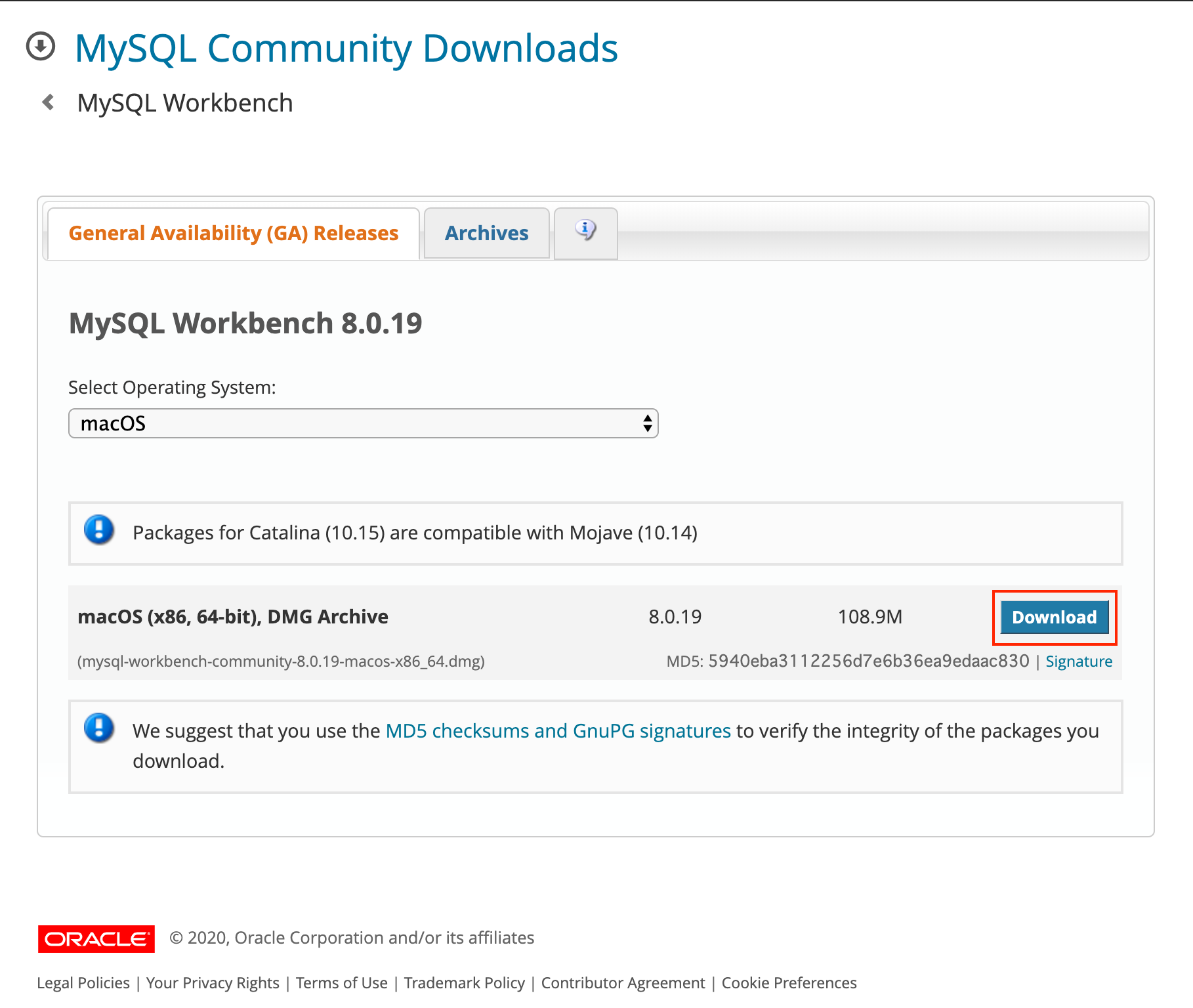Download the macOS DMG Archive
1193x1008 pixels.
tap(1054, 618)
